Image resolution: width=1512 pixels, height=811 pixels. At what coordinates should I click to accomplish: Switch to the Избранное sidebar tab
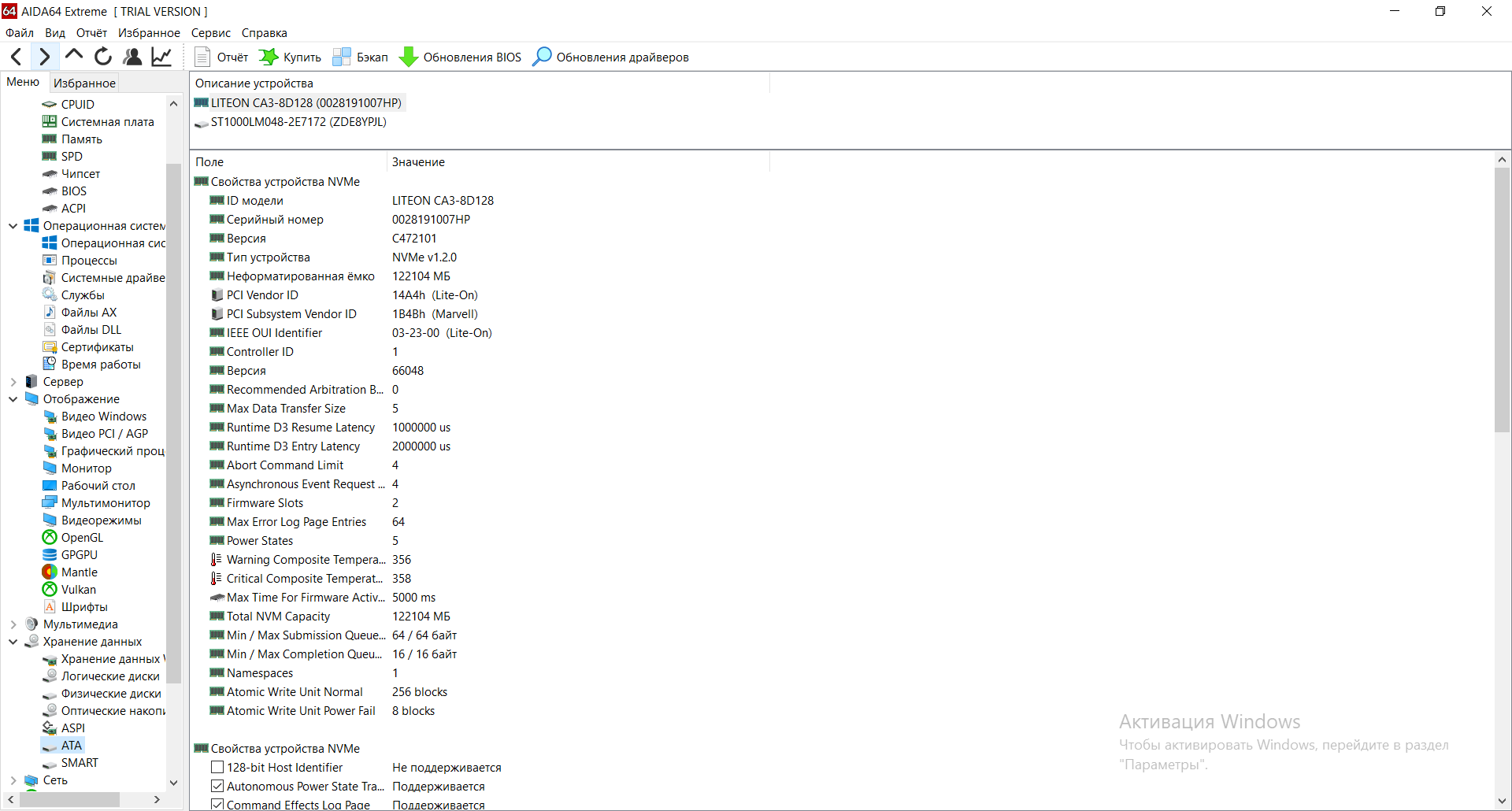pos(84,83)
